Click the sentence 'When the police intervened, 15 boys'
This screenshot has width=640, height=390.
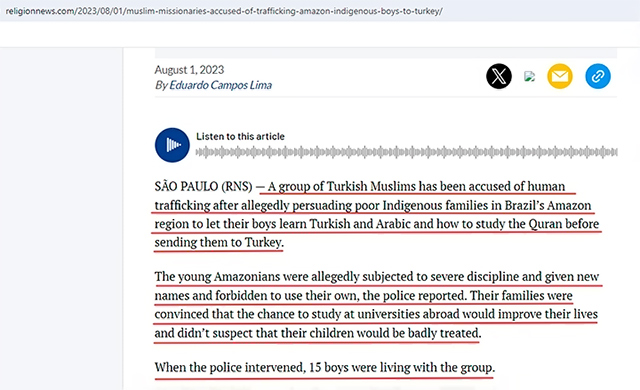click(324, 367)
